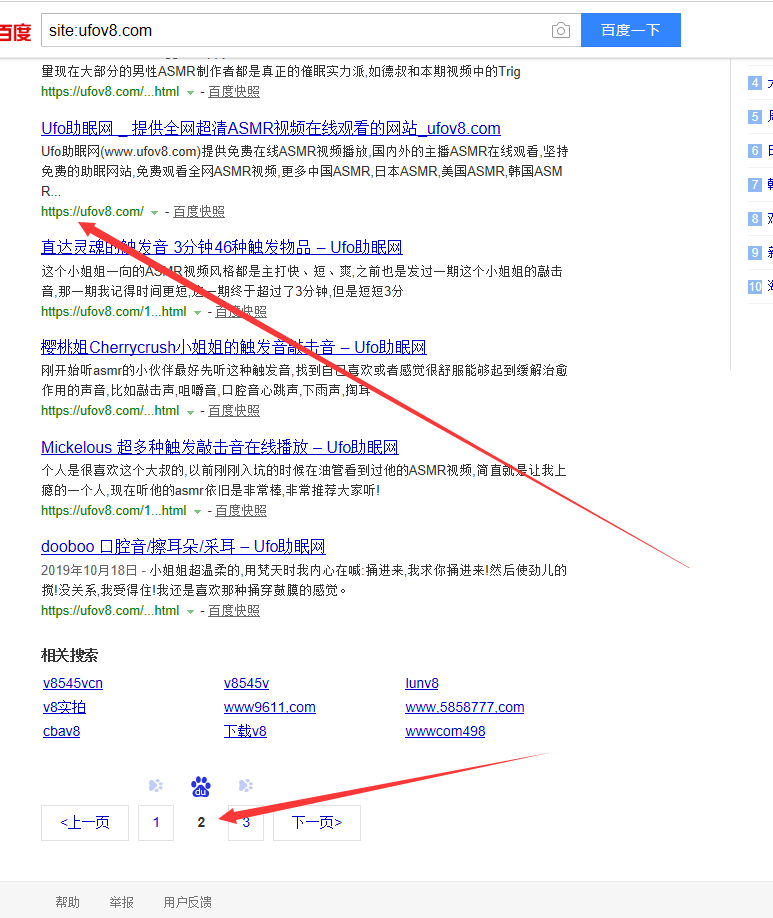Click related search cbav8
This screenshot has height=918, width=773.
click(x=61, y=731)
